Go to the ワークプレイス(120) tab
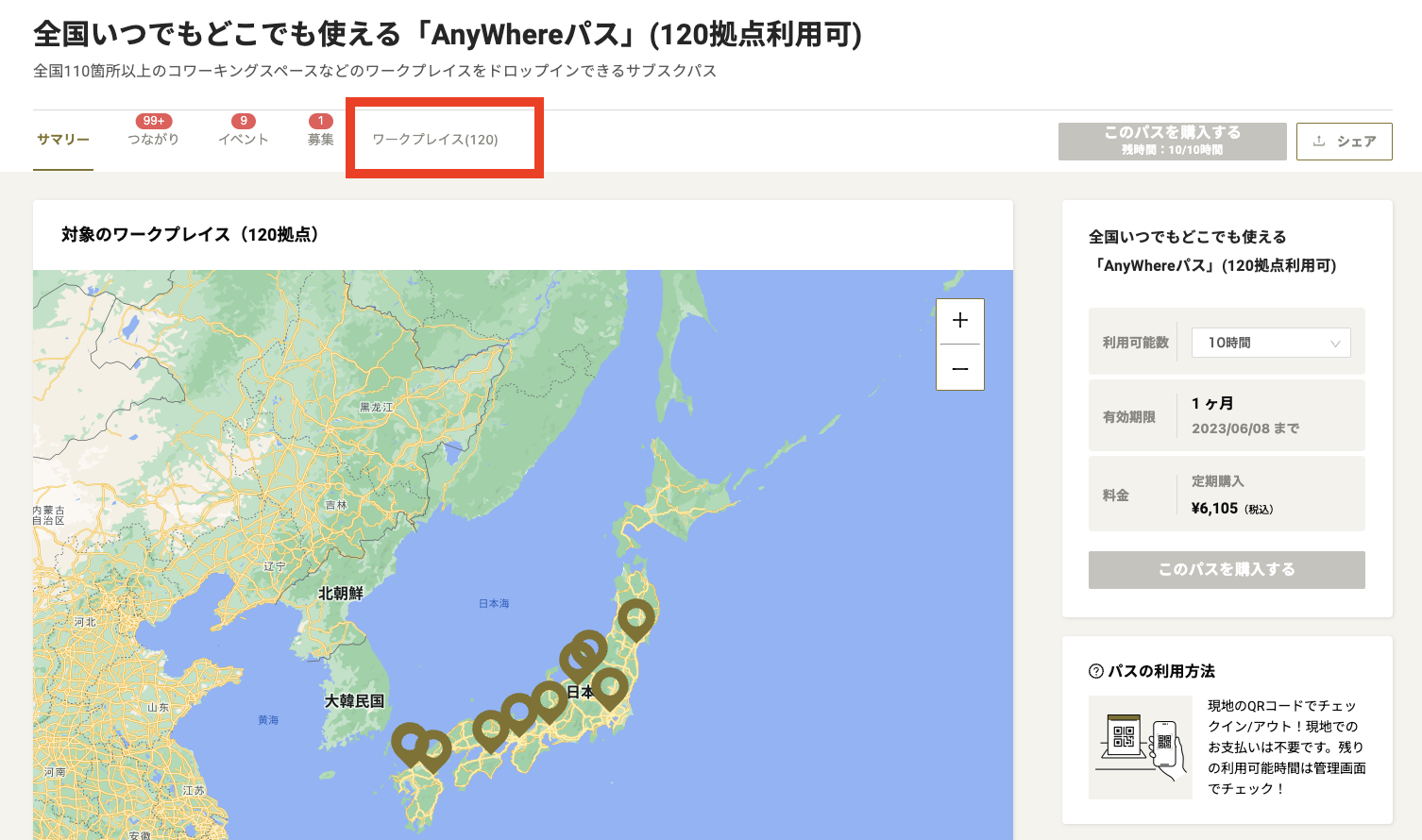 [435, 140]
